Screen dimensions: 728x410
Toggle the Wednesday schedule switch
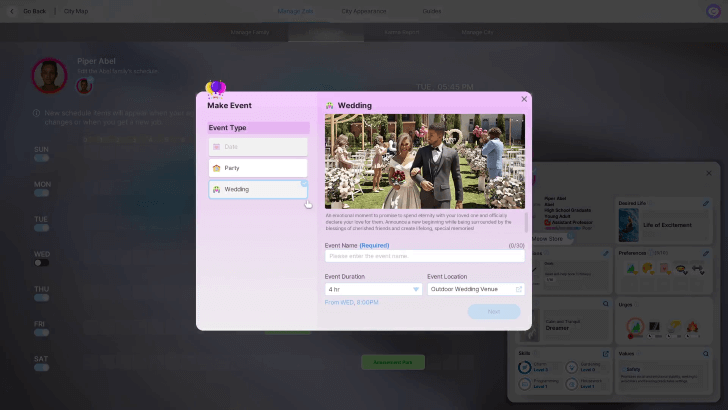[x=41, y=262]
